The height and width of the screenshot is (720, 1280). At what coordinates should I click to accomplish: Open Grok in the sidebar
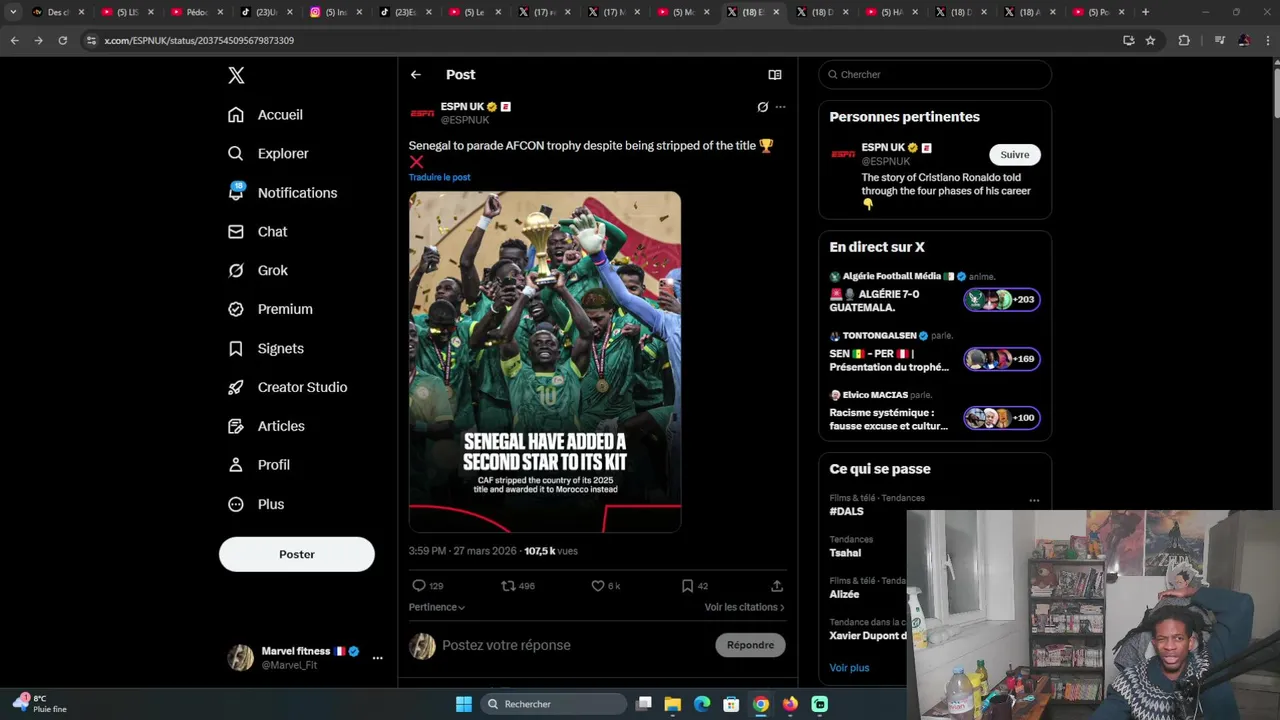click(258, 271)
